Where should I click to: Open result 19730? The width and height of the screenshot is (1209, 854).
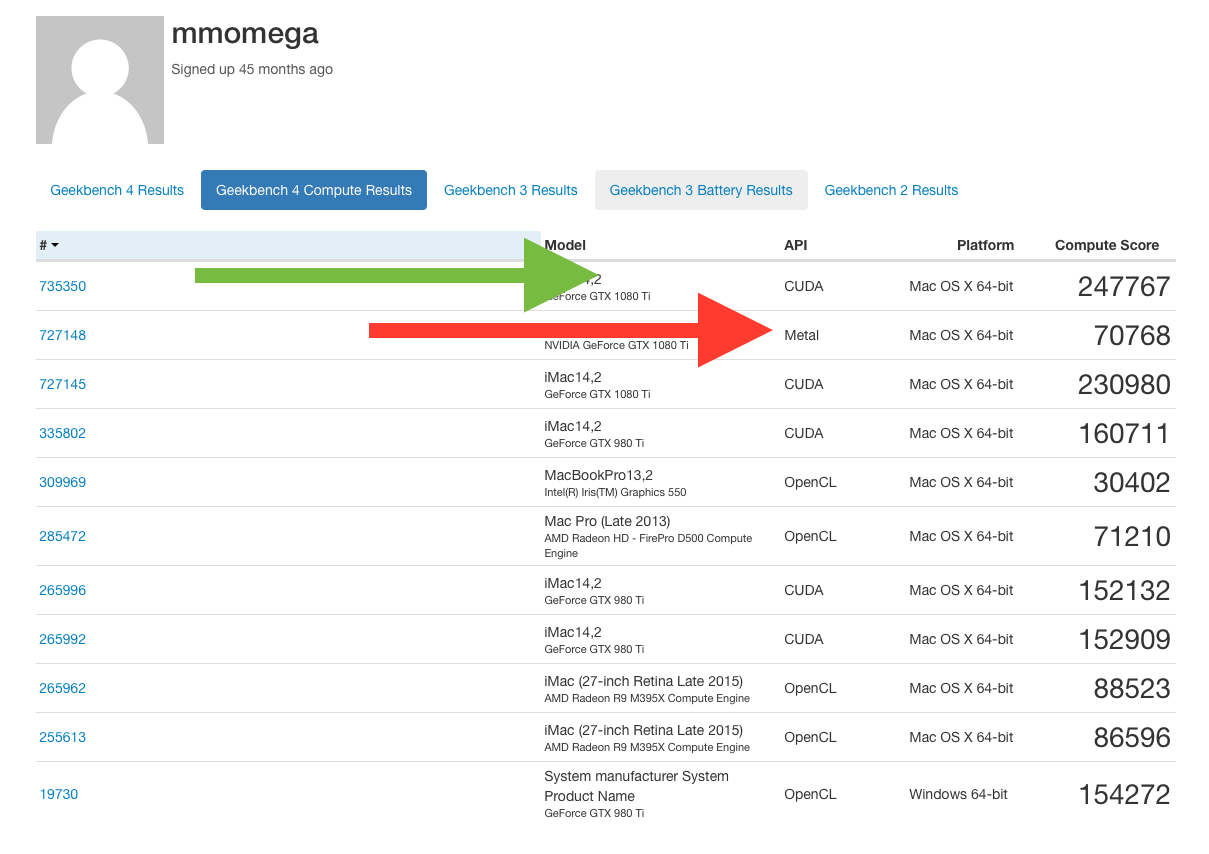[59, 794]
